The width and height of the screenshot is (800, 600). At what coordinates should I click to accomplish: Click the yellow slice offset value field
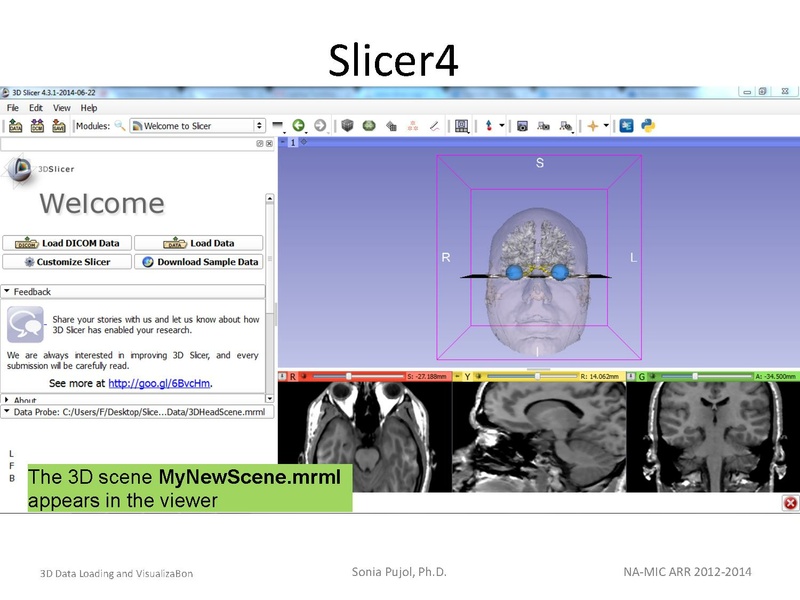[601, 377]
